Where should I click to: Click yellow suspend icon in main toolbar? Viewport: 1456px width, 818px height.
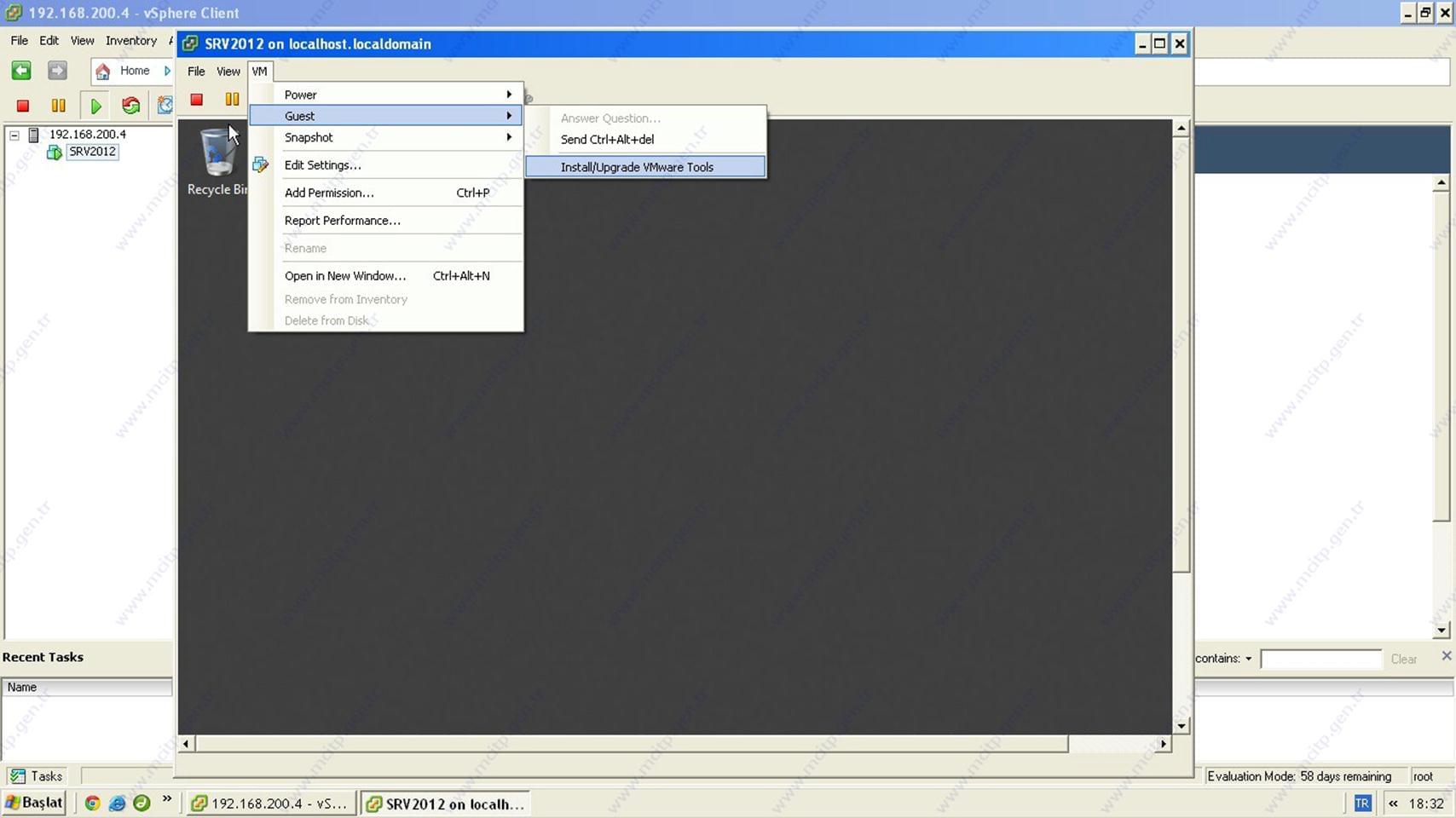(x=58, y=106)
